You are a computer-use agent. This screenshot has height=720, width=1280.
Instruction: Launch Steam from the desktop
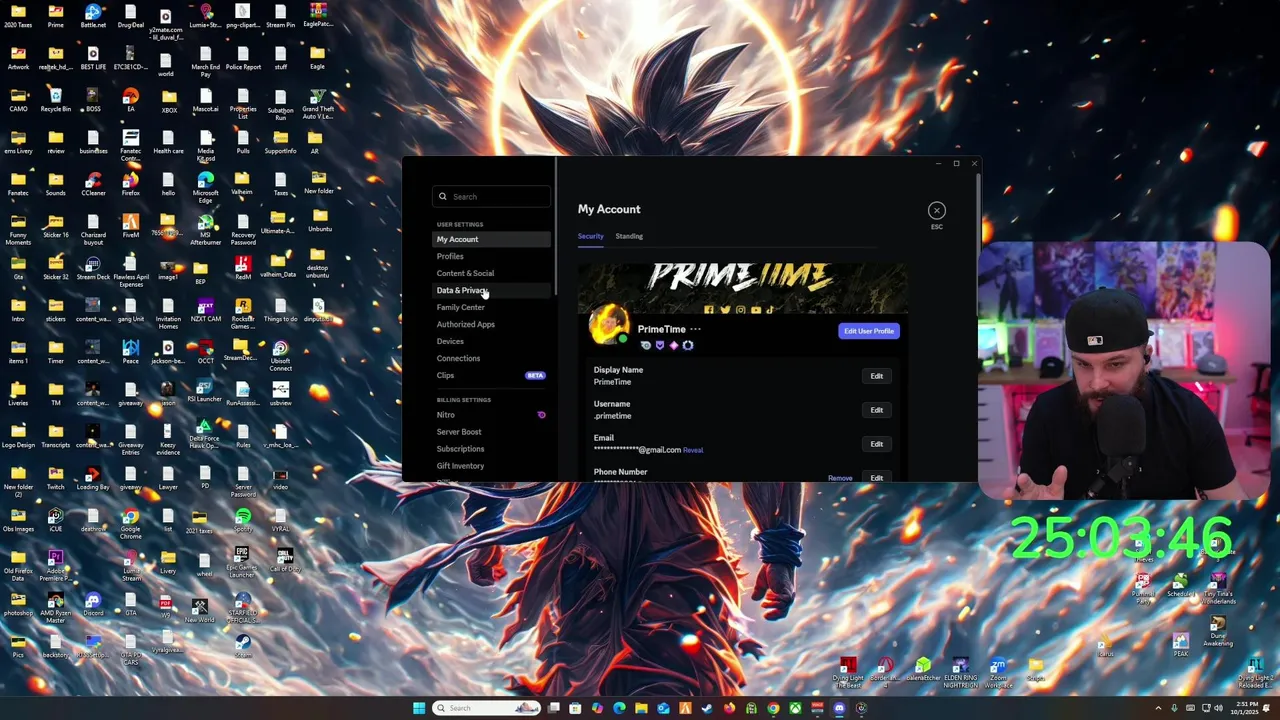(x=243, y=646)
